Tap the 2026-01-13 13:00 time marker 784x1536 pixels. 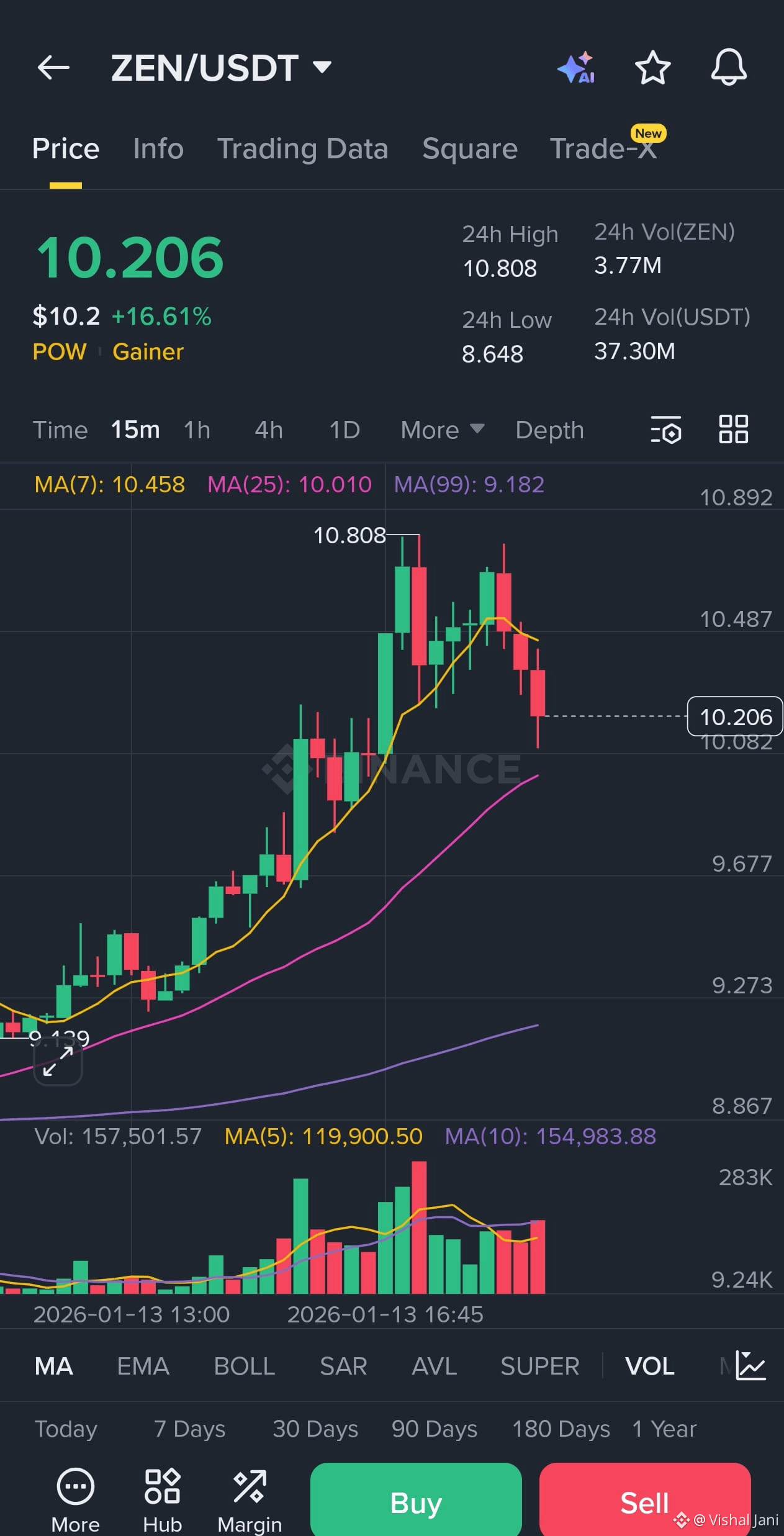pos(131,1314)
